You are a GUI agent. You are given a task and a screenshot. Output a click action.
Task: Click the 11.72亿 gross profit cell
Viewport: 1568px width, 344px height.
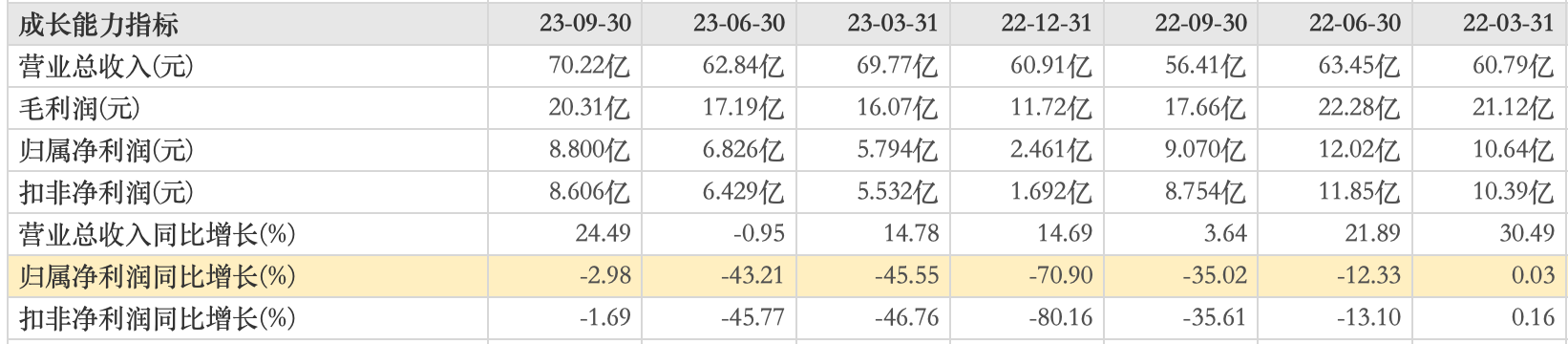pos(1051,108)
